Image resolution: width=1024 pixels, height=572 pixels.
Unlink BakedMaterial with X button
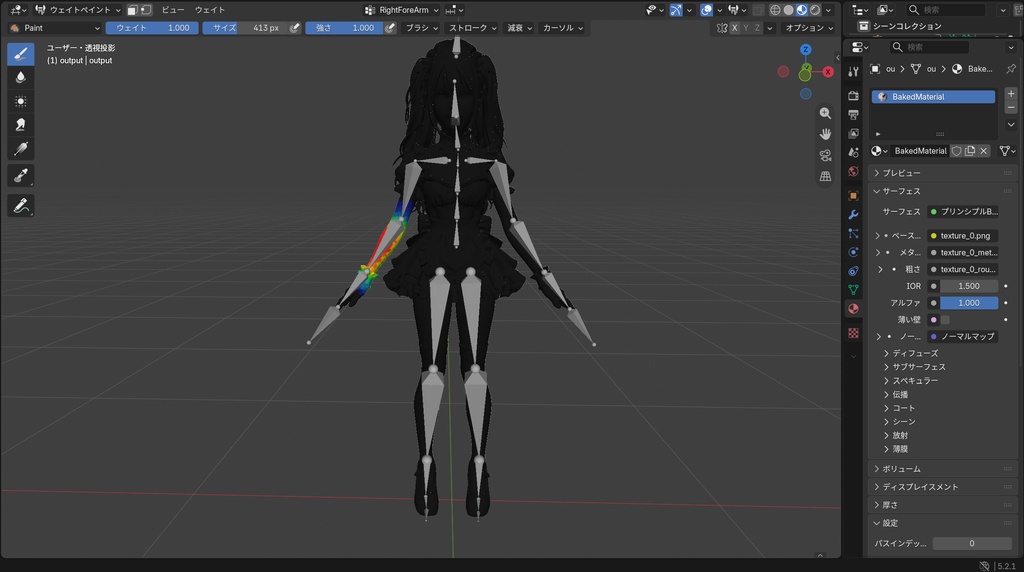984,151
